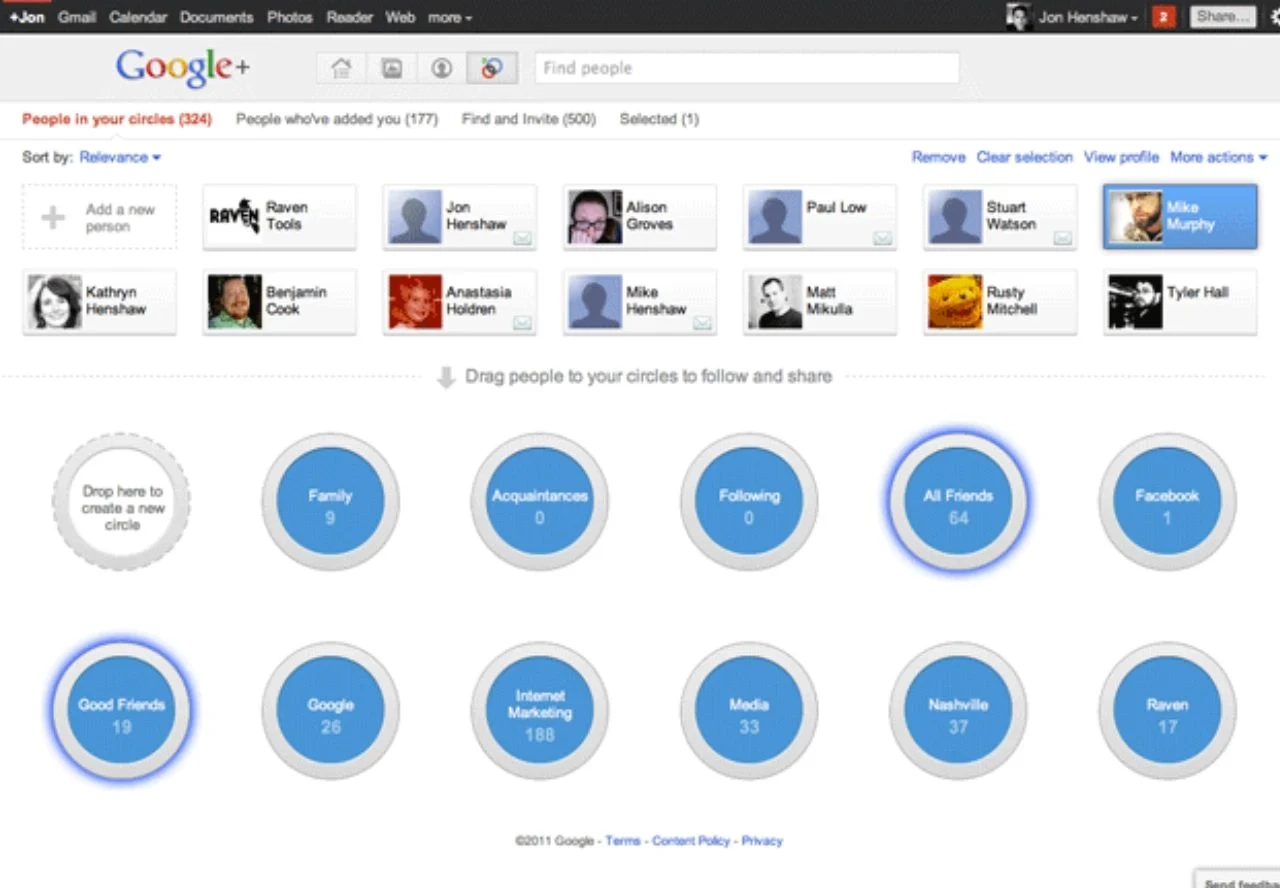The height and width of the screenshot is (888, 1280).
Task: Remove the selected person from circles
Action: (x=938, y=157)
